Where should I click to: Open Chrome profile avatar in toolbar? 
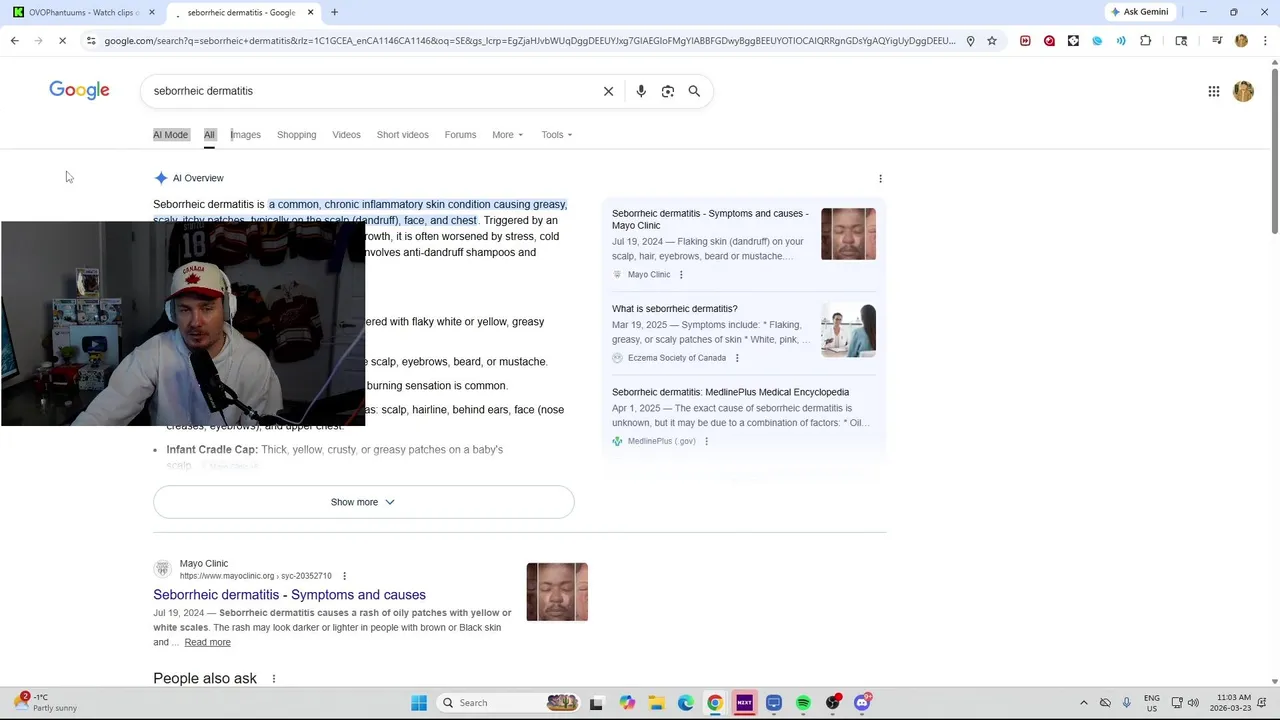click(1241, 41)
